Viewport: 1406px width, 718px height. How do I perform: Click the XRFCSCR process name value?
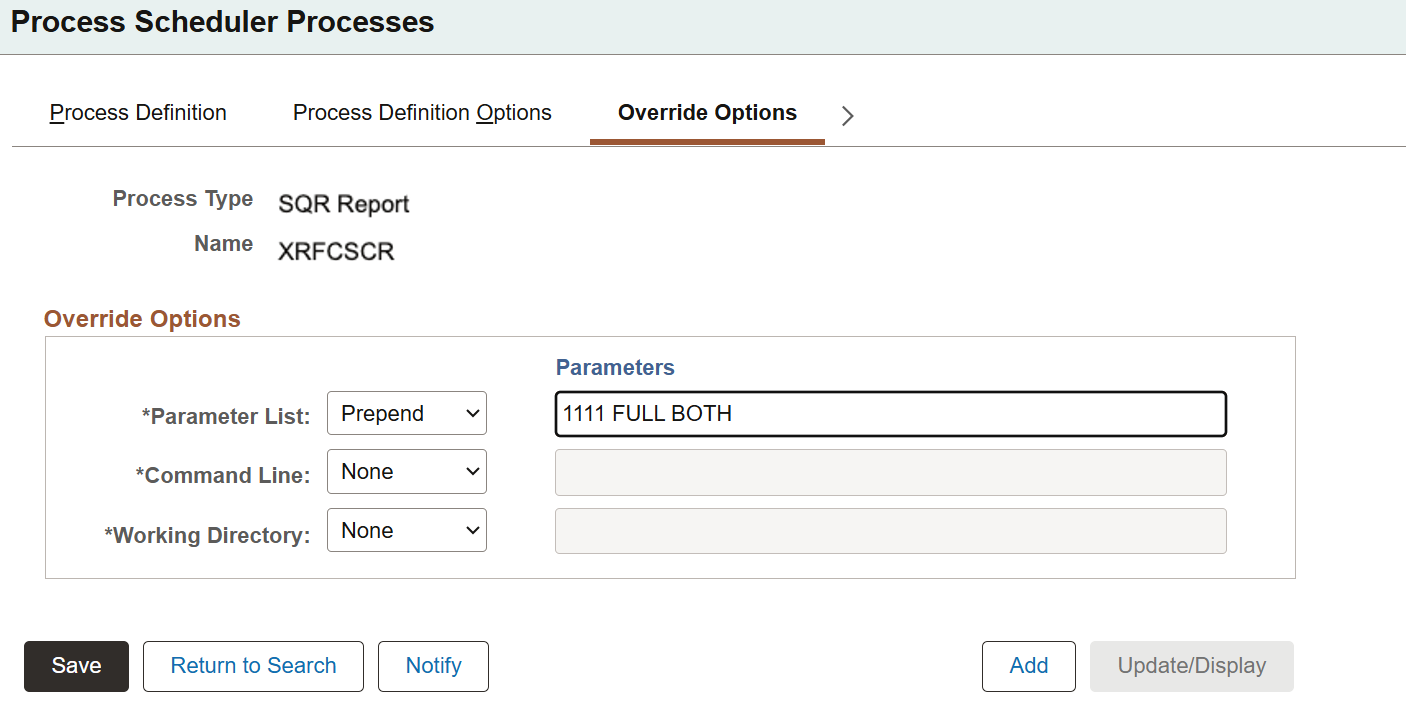coord(336,251)
